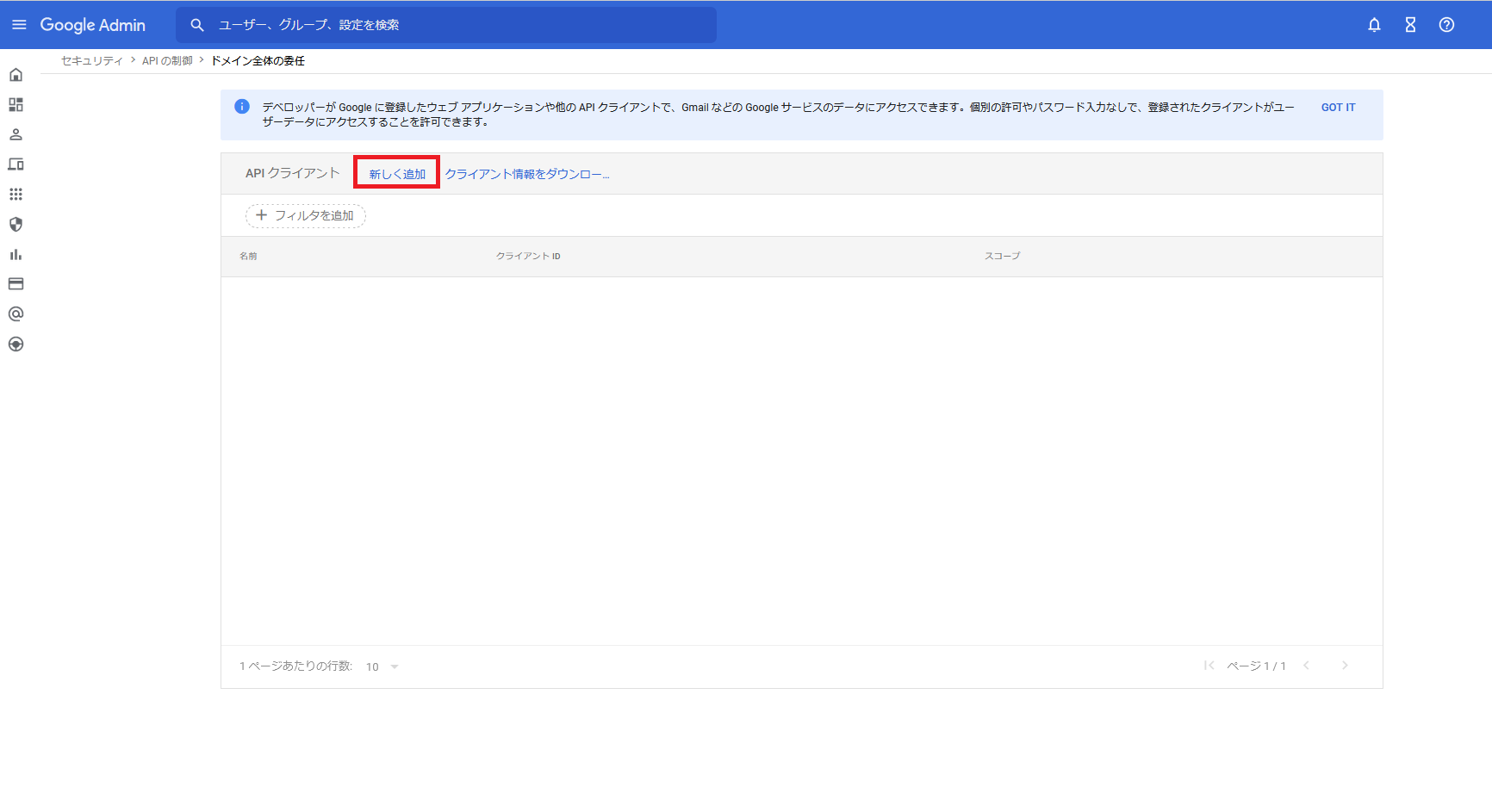The height and width of the screenshot is (812, 1492).
Task: Open Security shield icon in sidebar
Action: 16,225
